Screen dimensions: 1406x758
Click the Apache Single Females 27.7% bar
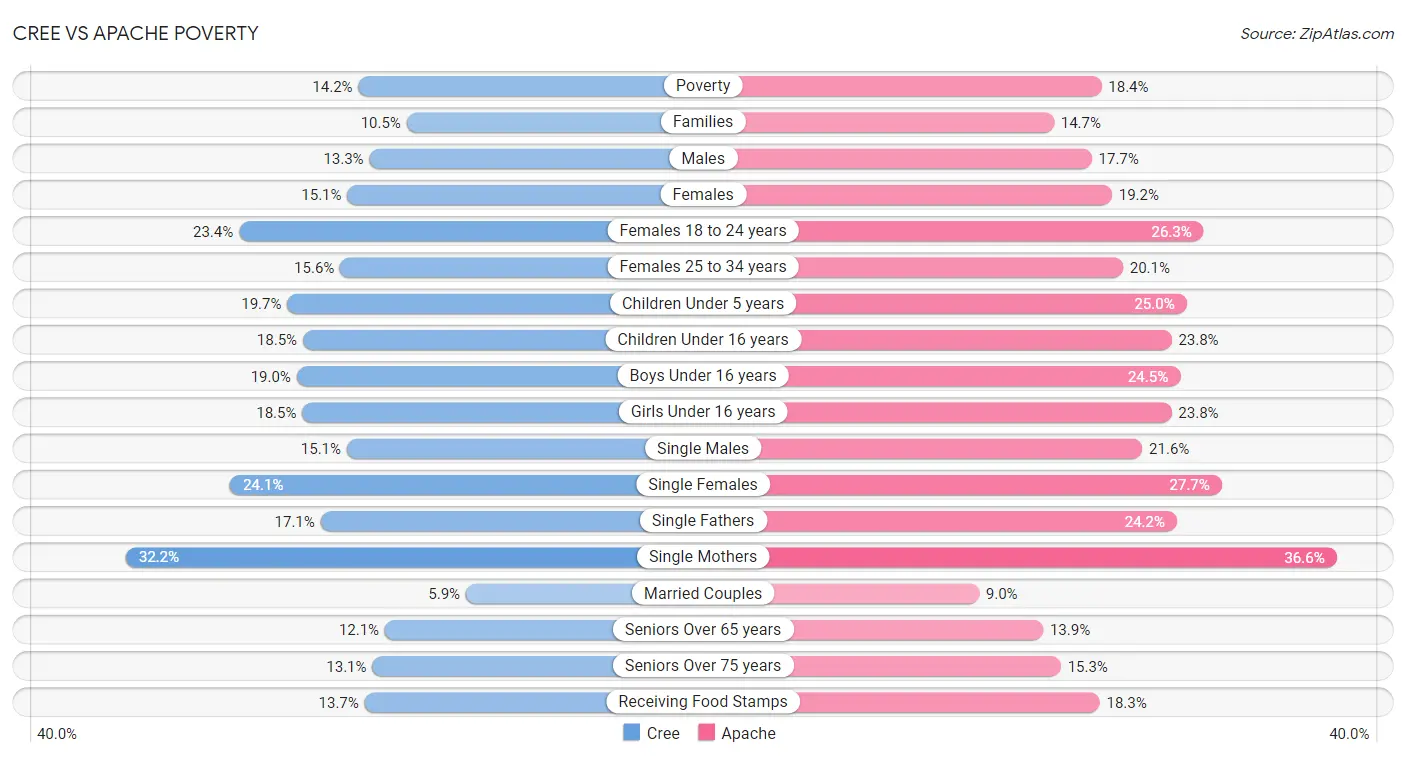[963, 485]
